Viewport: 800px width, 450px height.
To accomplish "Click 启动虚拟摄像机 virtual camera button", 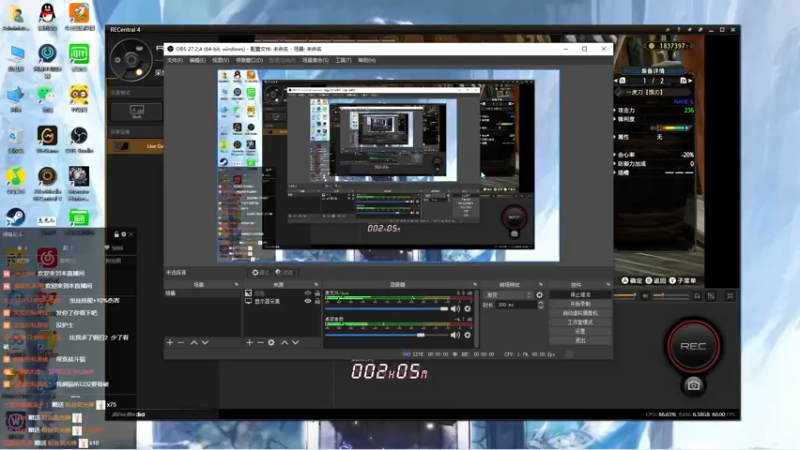I will 580,313.
